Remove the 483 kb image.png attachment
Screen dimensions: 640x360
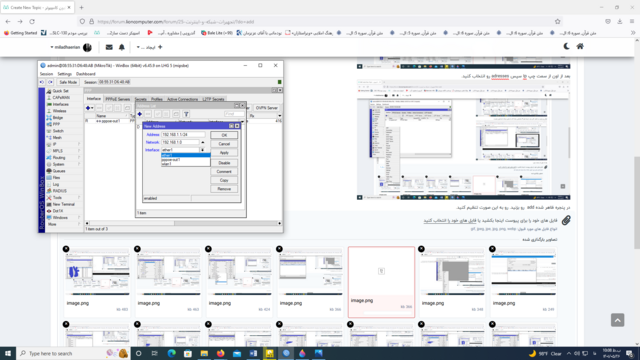[66, 249]
